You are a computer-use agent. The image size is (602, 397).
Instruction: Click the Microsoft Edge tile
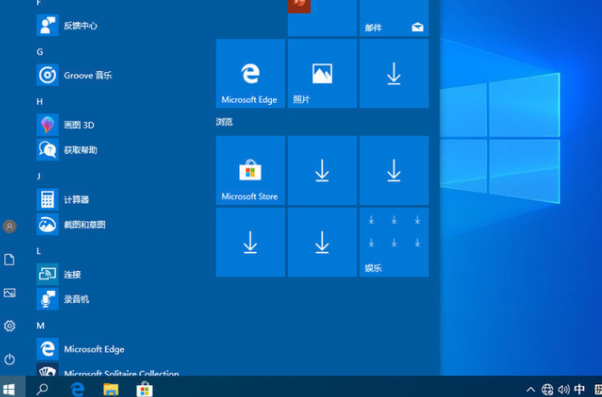click(250, 73)
